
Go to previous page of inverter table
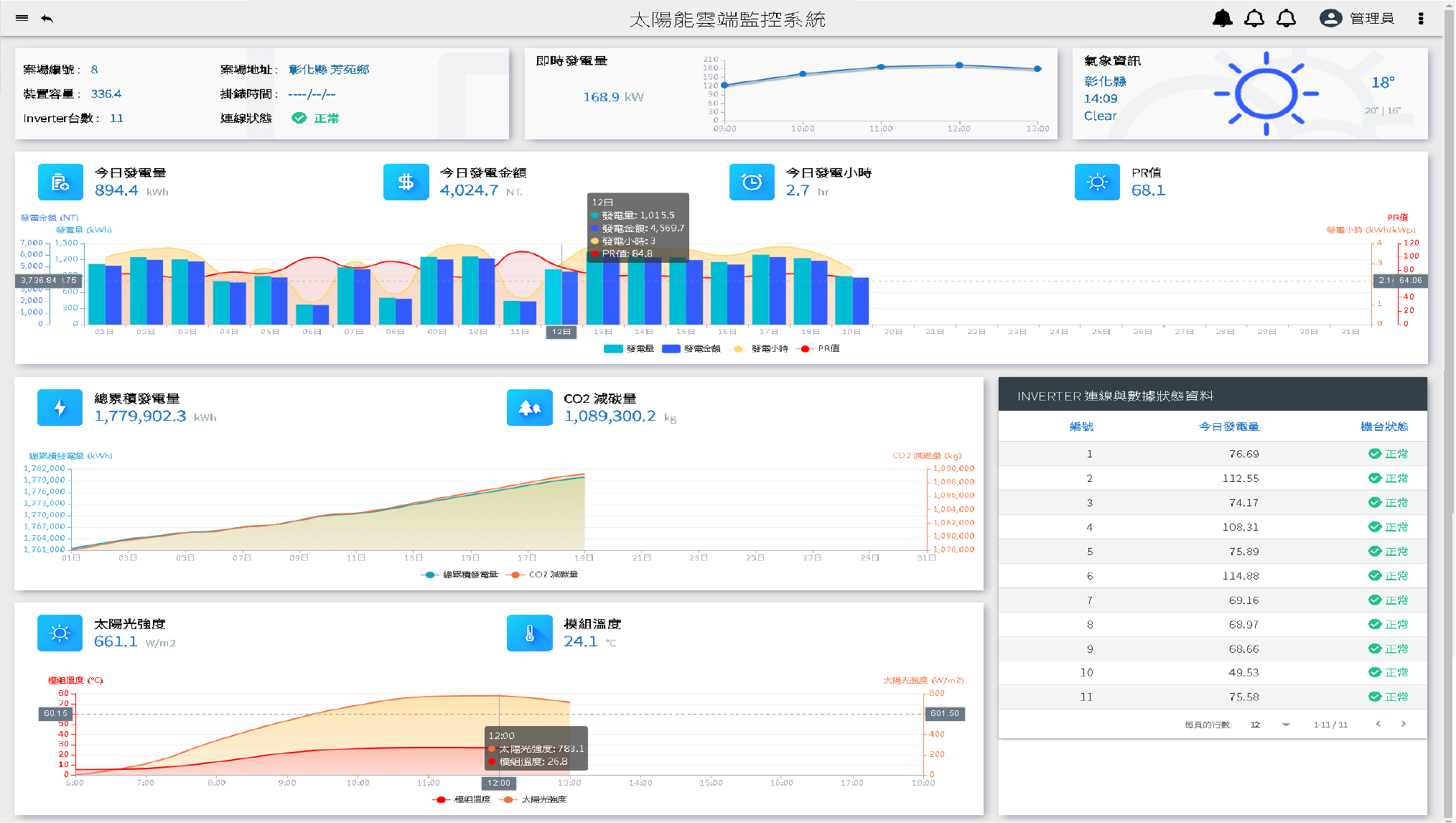tap(1378, 724)
